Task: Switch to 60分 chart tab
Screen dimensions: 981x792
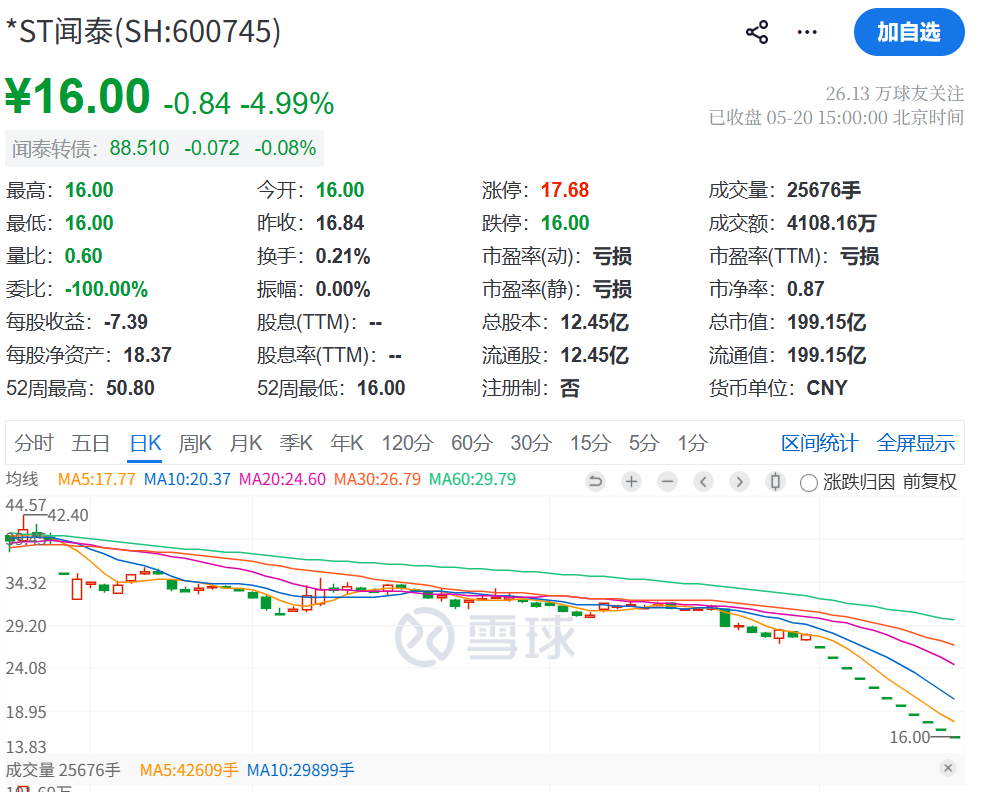Action: click(x=472, y=443)
